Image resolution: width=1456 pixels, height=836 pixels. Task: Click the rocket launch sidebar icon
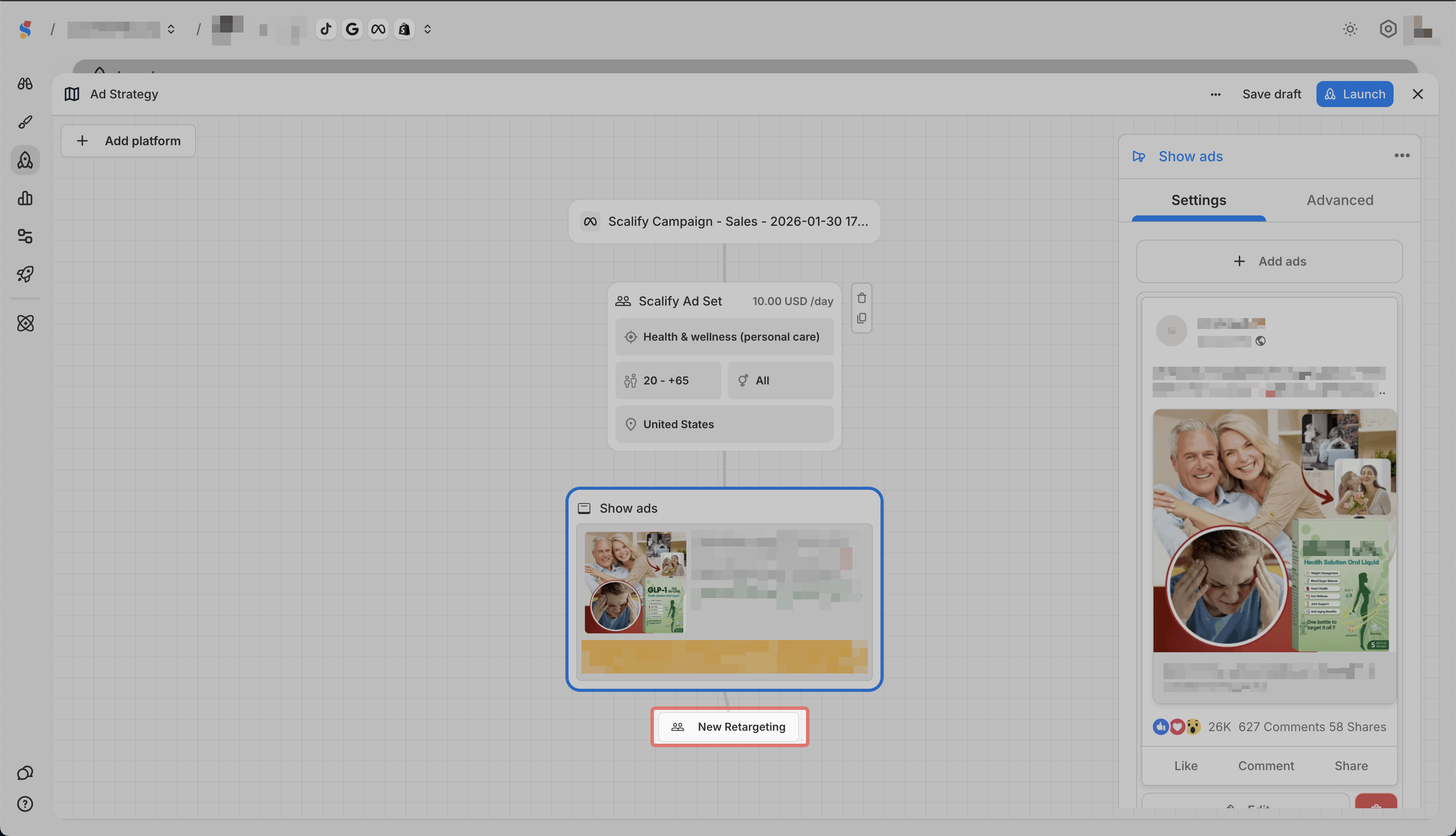click(x=25, y=274)
